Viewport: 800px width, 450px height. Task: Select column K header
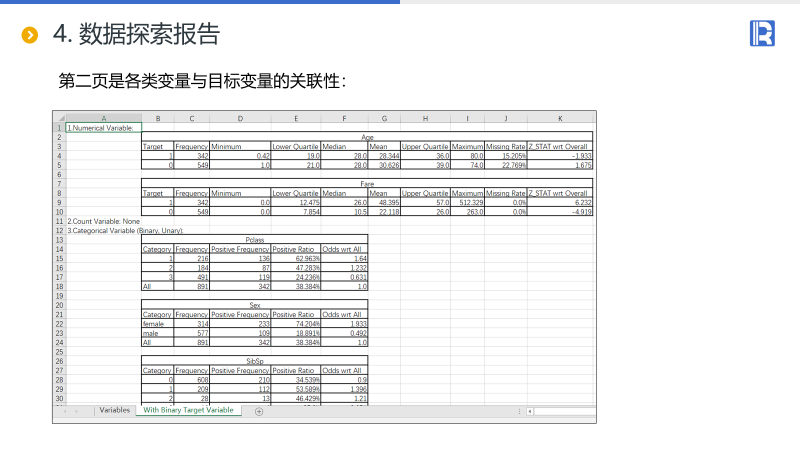coord(560,118)
